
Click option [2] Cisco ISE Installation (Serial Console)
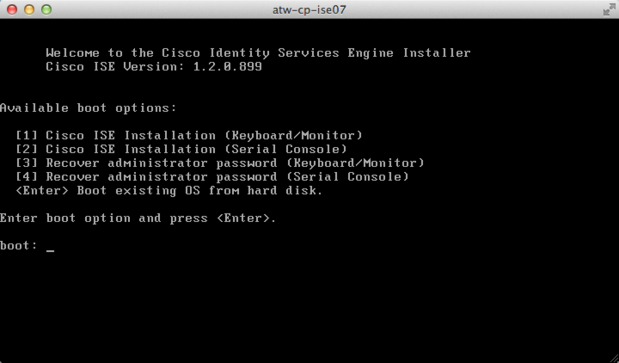point(181,149)
